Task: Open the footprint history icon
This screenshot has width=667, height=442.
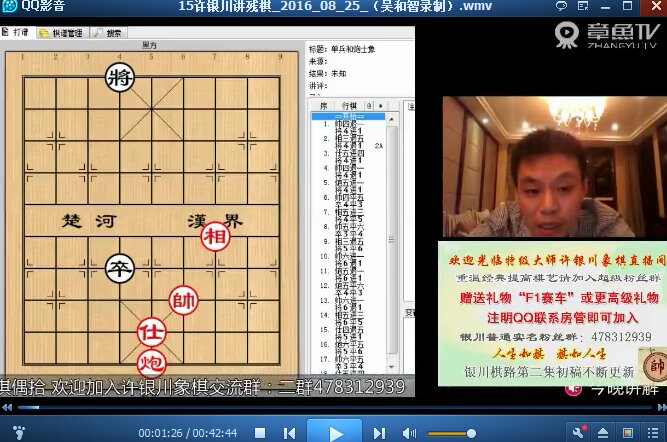Action: (x=18, y=433)
